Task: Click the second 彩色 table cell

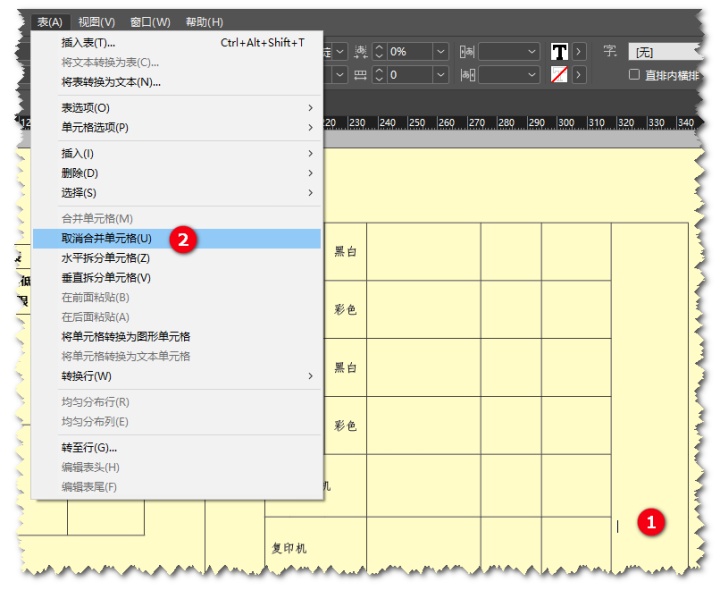Action: click(345, 426)
